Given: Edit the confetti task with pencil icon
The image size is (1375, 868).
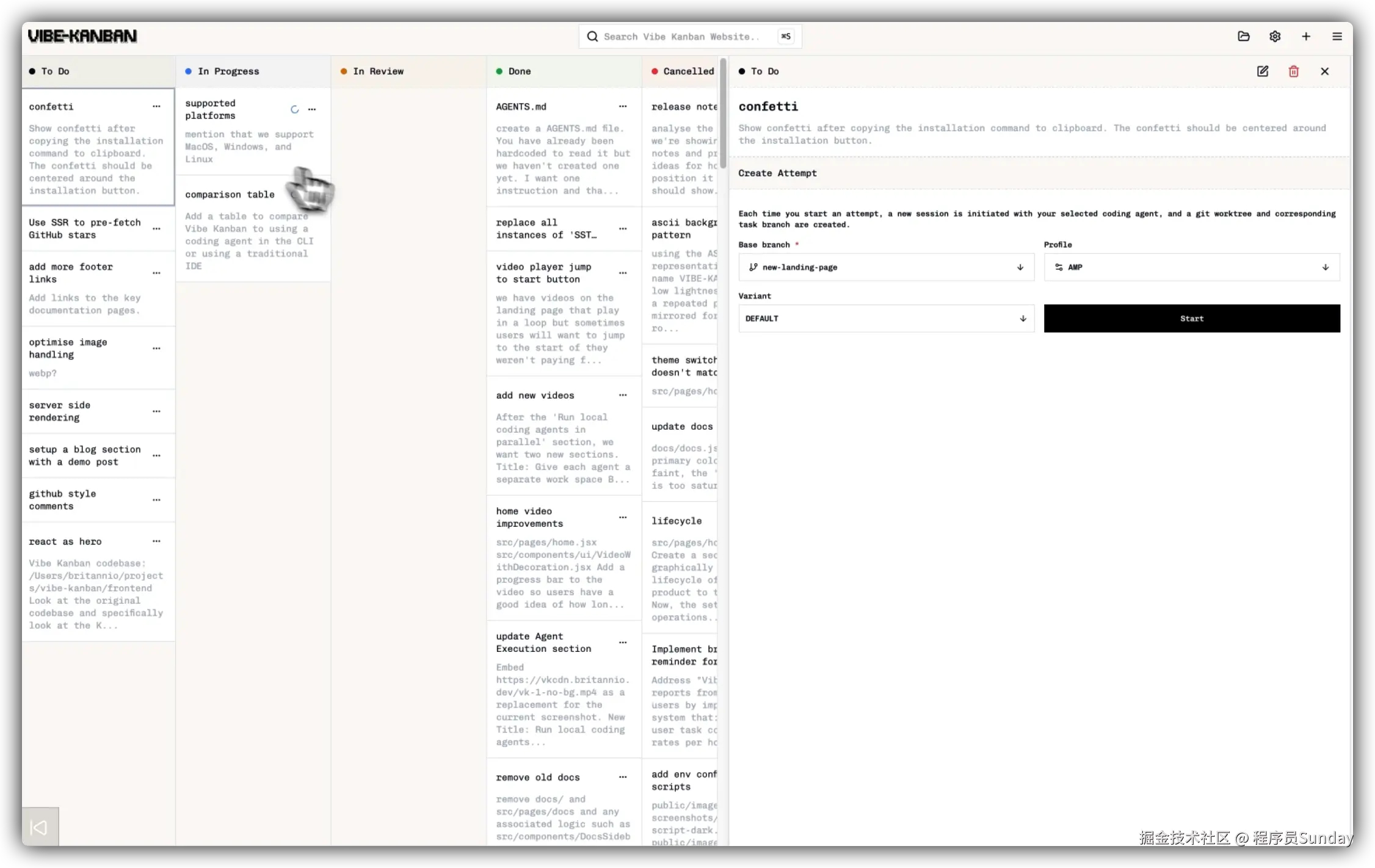Looking at the screenshot, I should coord(1263,71).
